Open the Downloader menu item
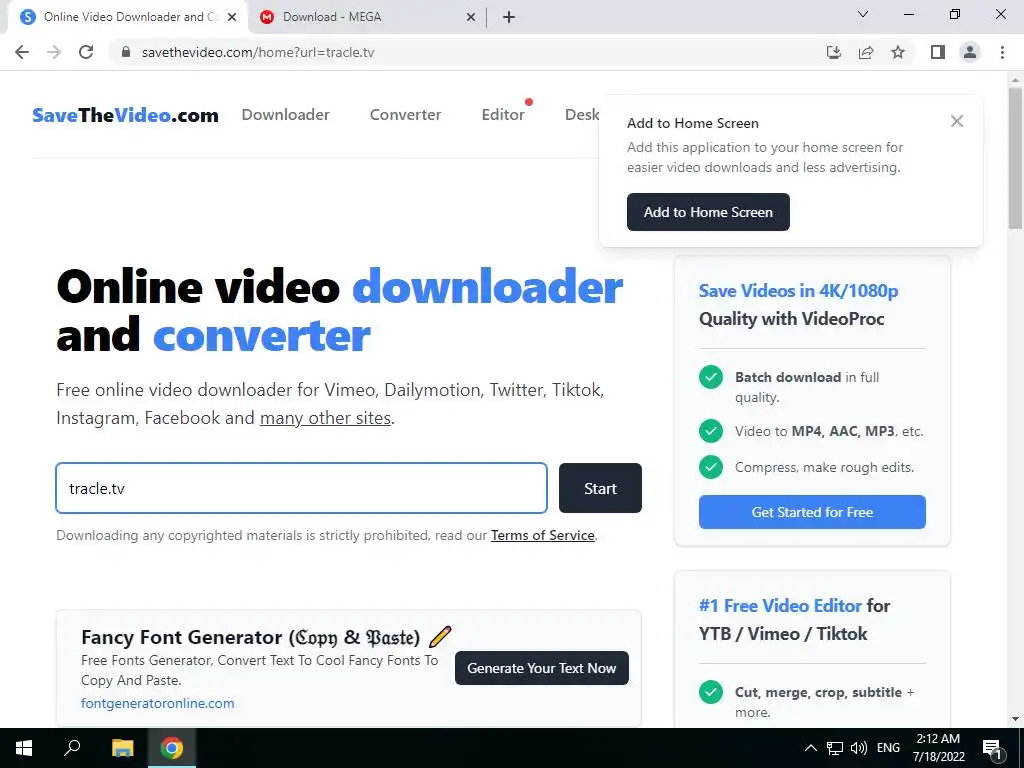The image size is (1024, 768). coord(285,114)
